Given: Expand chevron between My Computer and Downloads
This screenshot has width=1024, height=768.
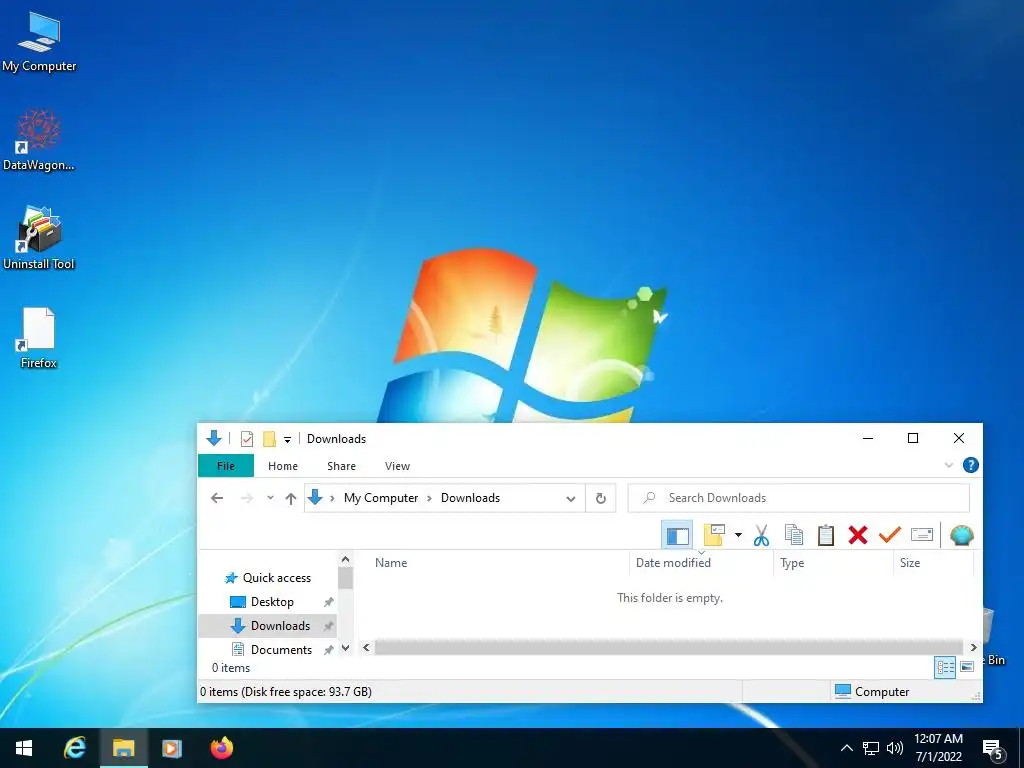Looking at the screenshot, I should tap(429, 498).
